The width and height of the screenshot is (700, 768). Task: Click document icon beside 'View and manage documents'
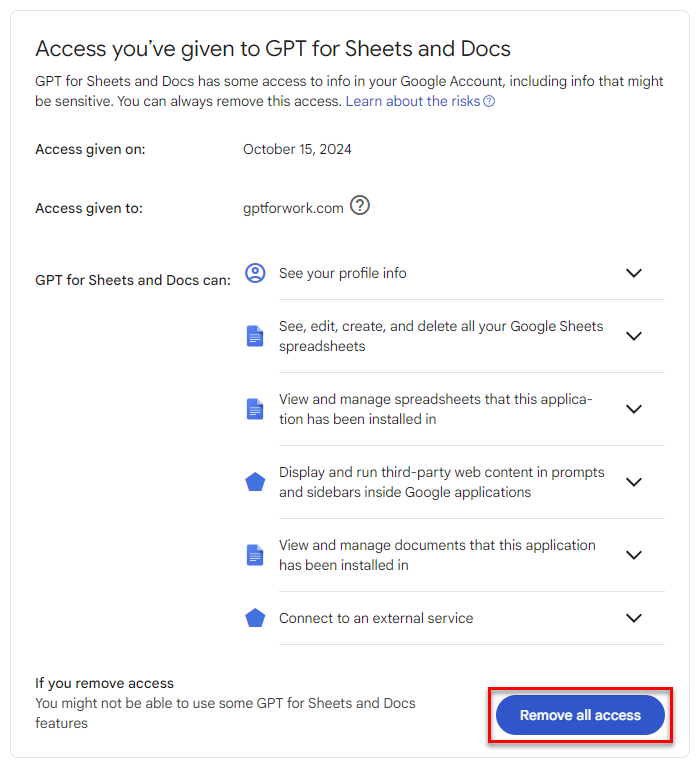tap(255, 555)
